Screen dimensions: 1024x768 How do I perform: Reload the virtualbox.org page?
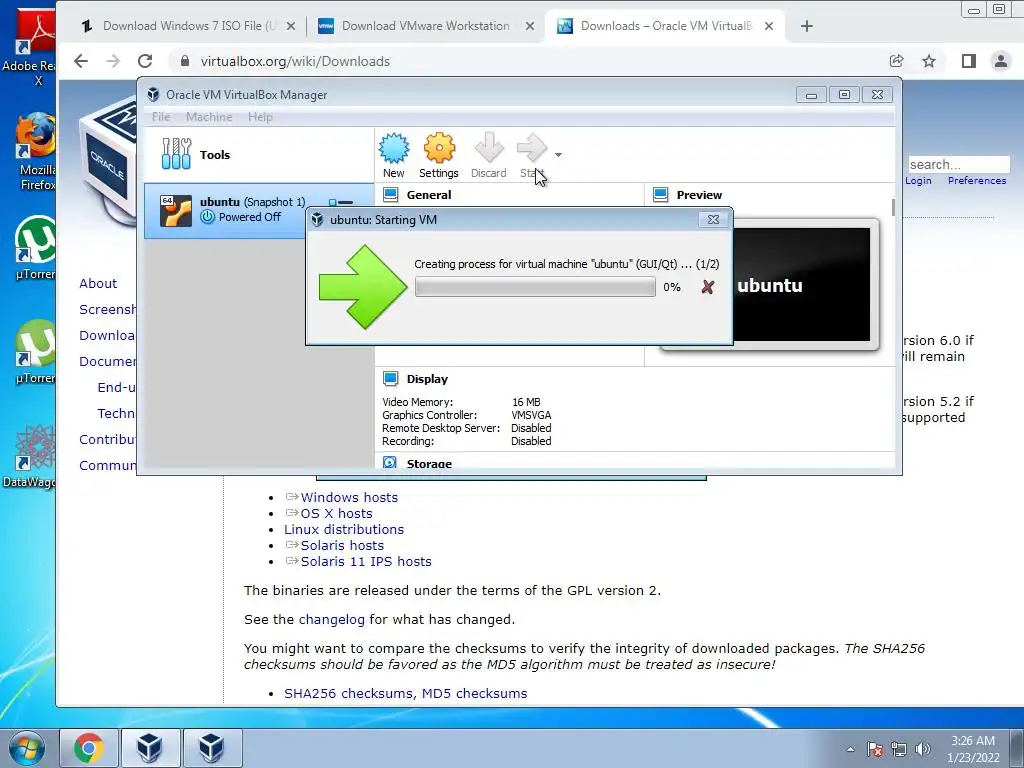pos(145,61)
